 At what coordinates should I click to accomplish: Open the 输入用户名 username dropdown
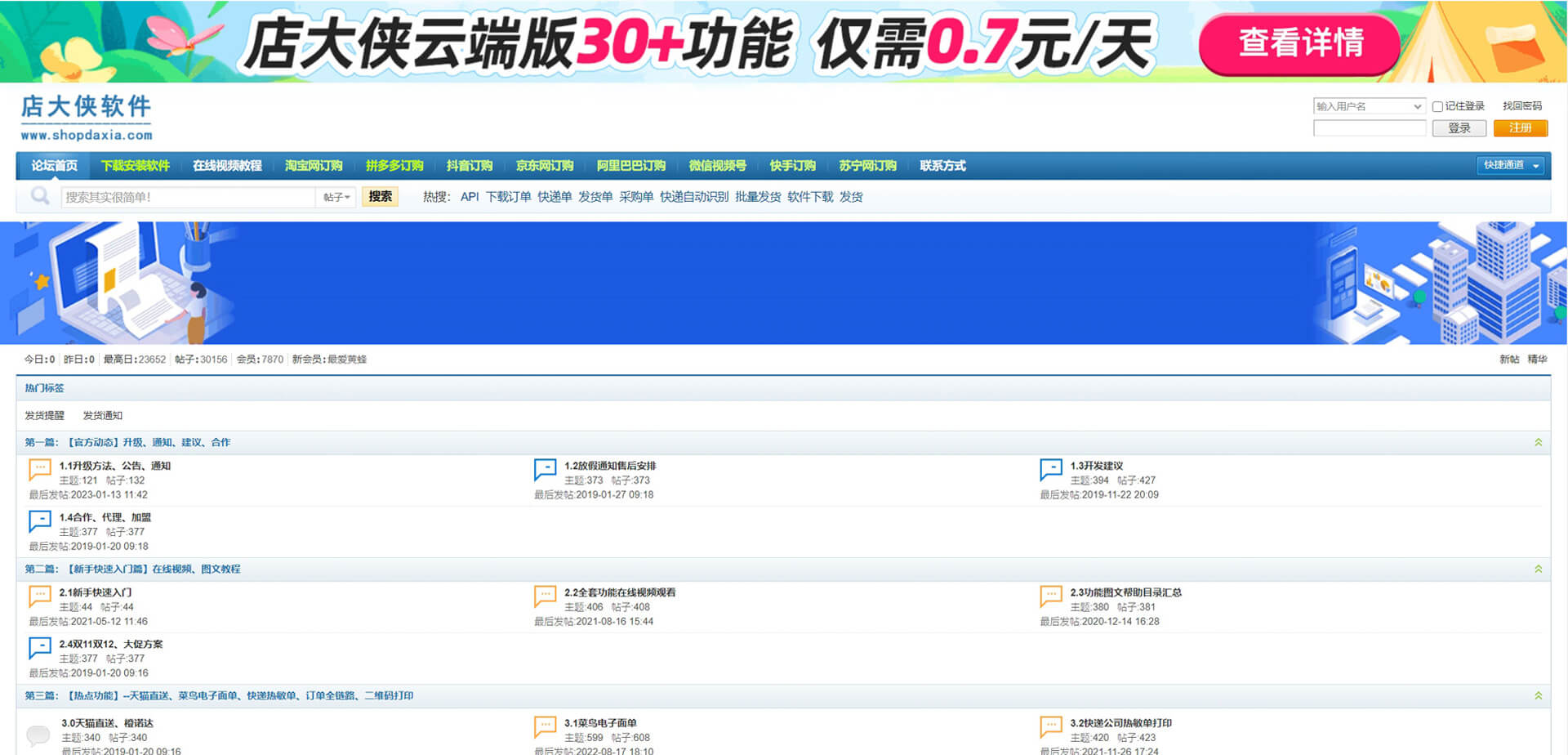(x=1417, y=107)
